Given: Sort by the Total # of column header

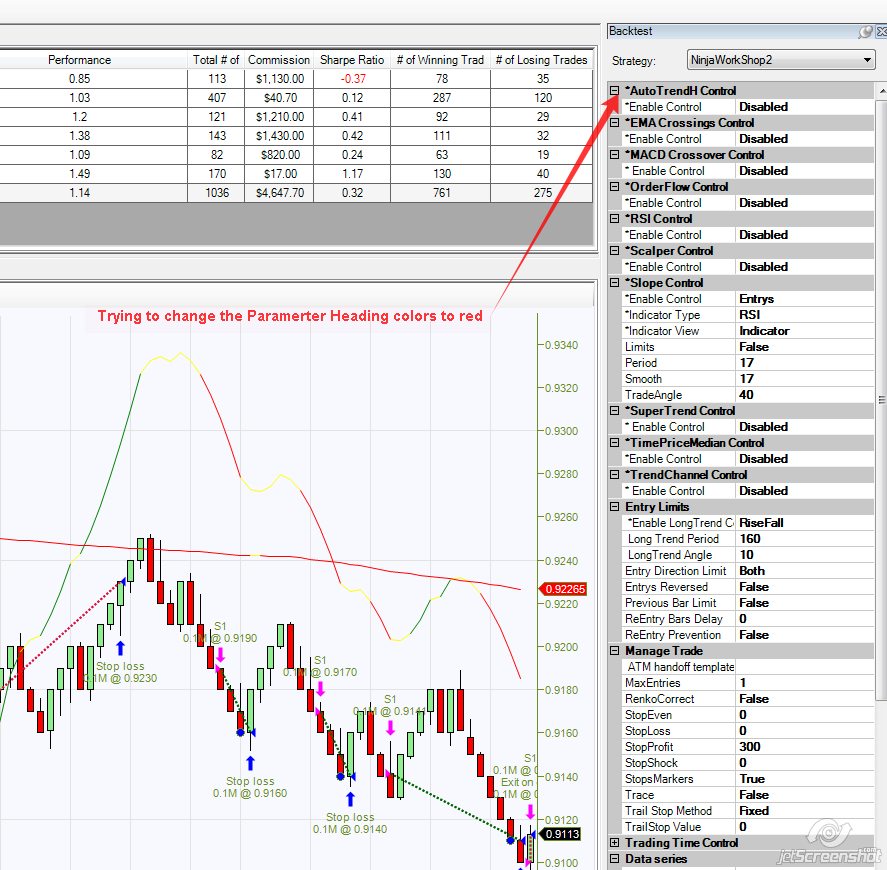Looking at the screenshot, I should coord(216,60).
